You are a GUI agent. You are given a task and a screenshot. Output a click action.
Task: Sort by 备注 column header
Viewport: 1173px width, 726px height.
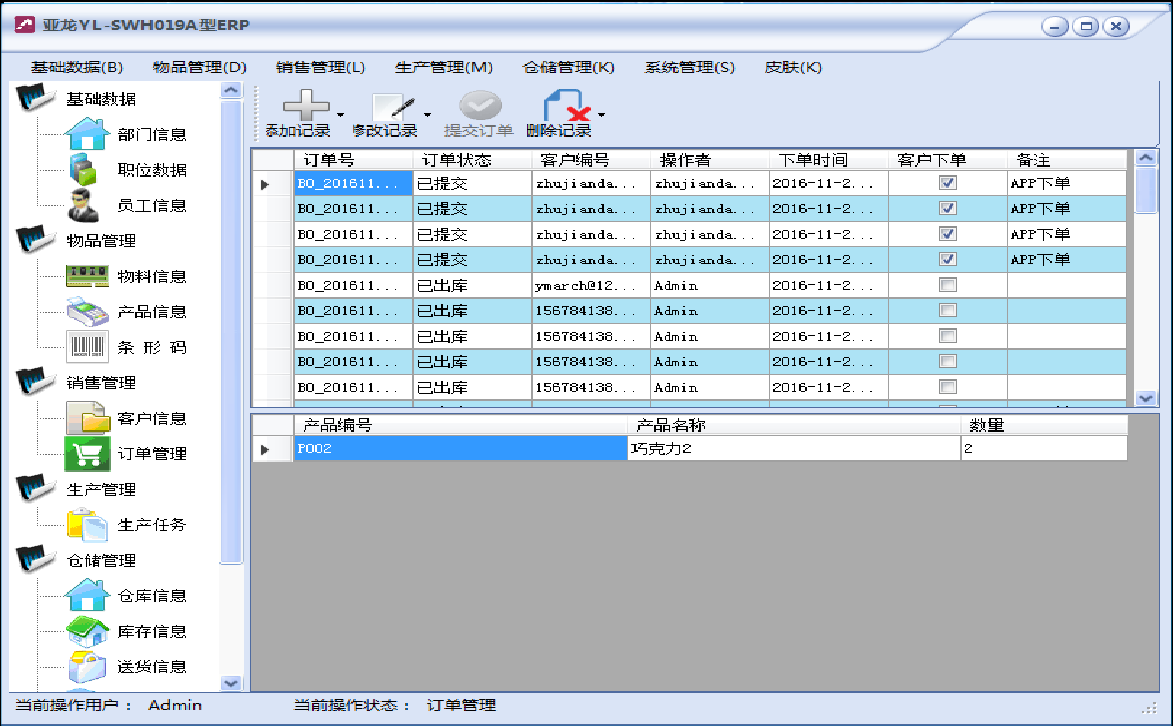[x=1067, y=159]
